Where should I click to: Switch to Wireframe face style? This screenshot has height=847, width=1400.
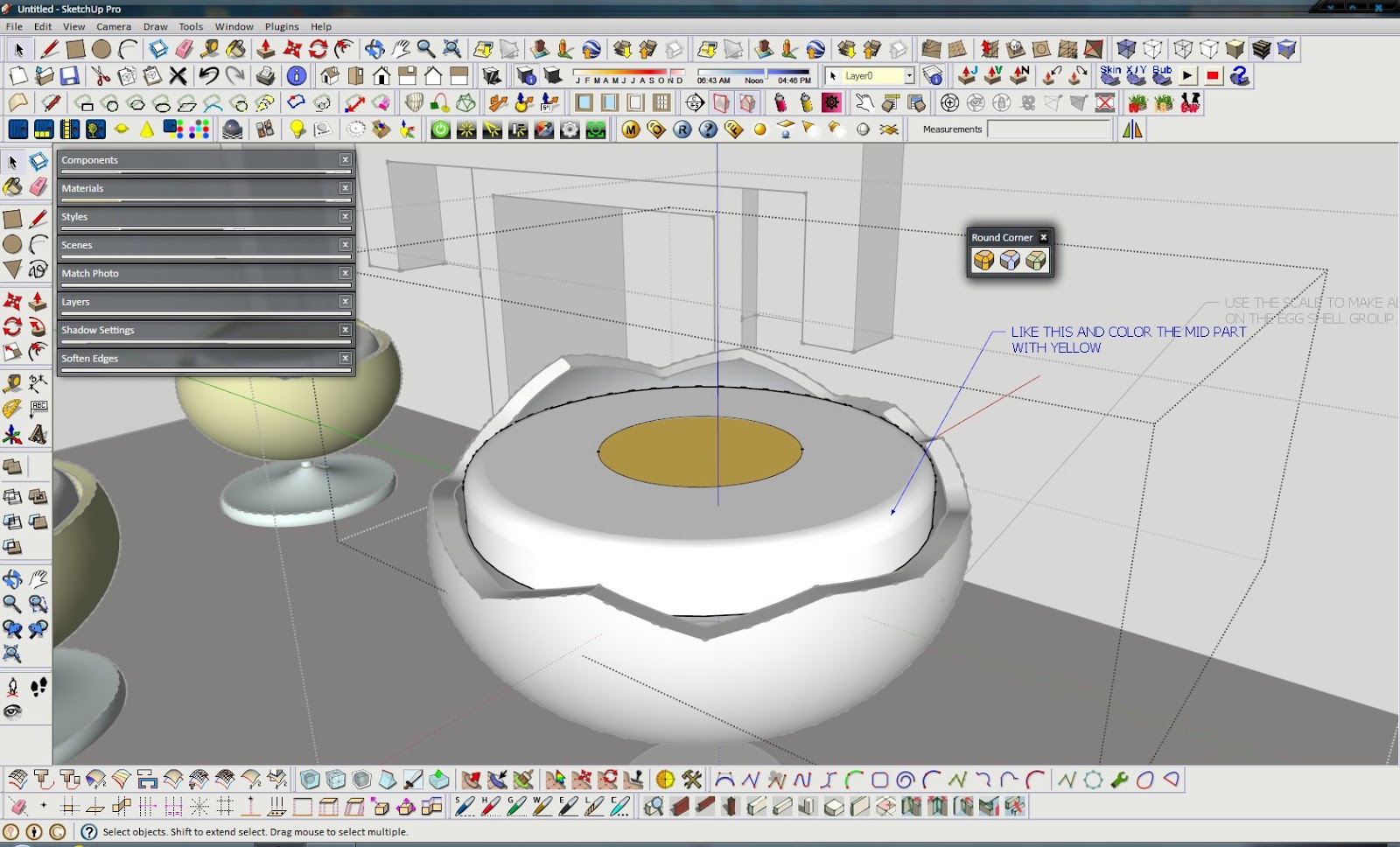point(1183,49)
